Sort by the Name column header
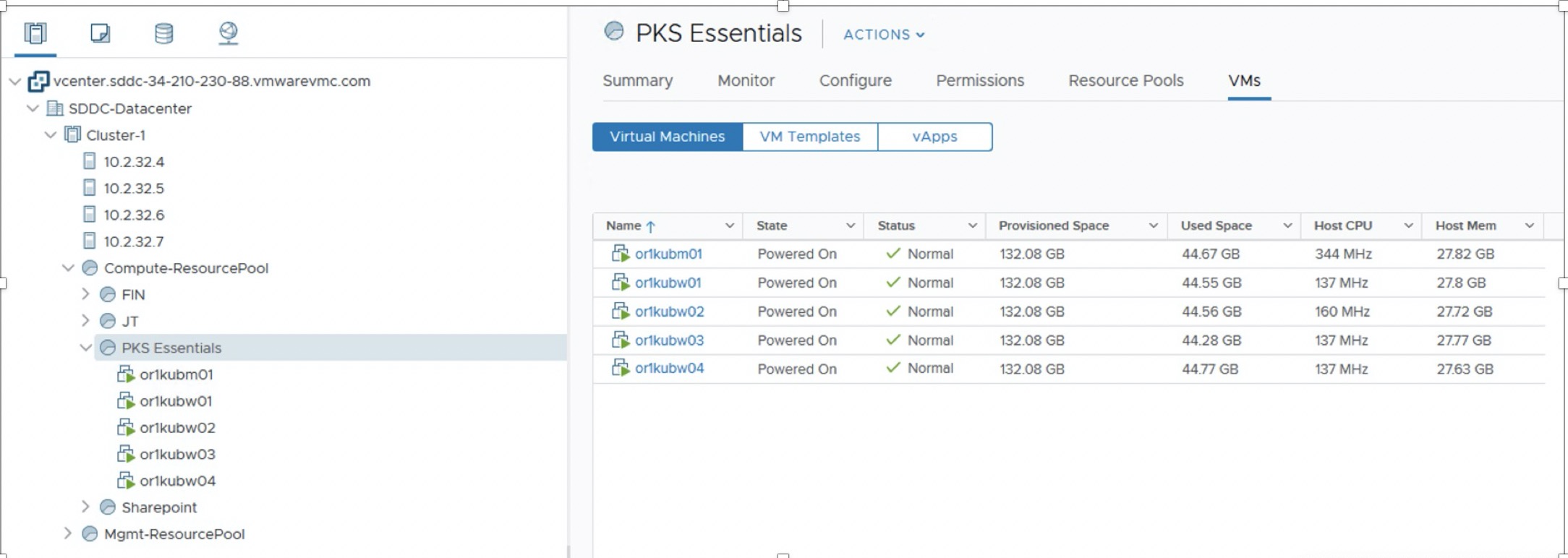The width and height of the screenshot is (1568, 558). click(x=624, y=226)
